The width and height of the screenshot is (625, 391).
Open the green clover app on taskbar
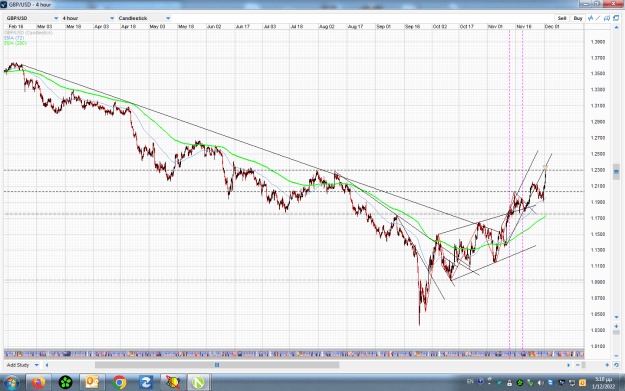pyautogui.click(x=66, y=383)
